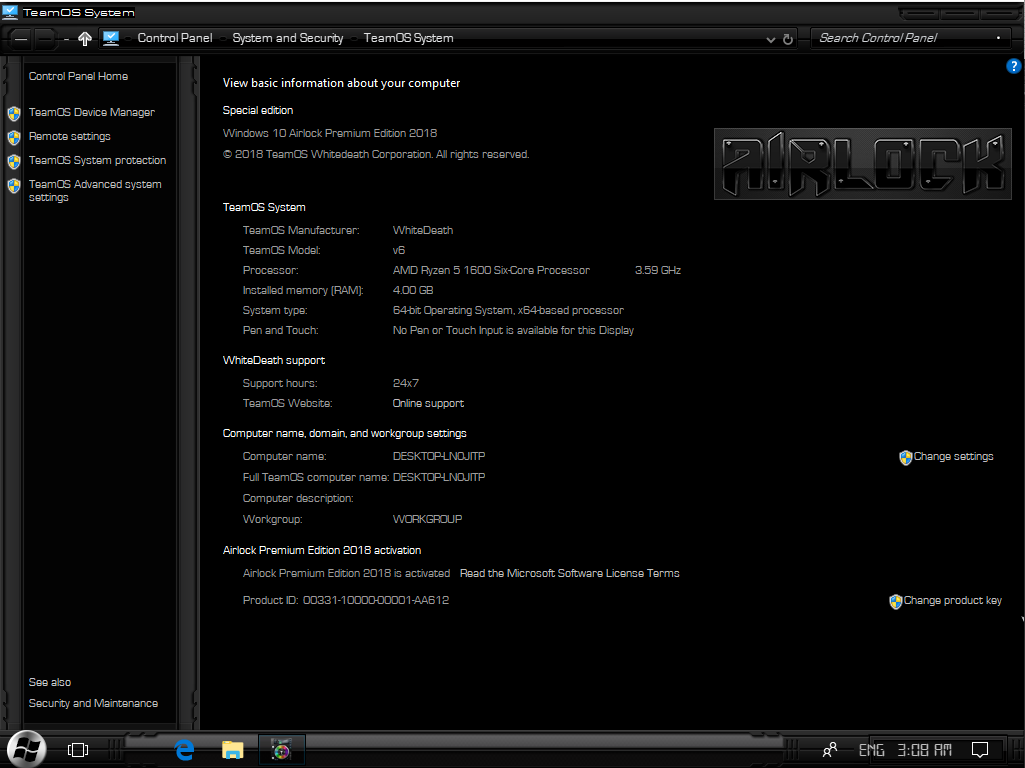
Task: Click the full computer name value beside Full TeamOS computer name:
Action: point(439,477)
